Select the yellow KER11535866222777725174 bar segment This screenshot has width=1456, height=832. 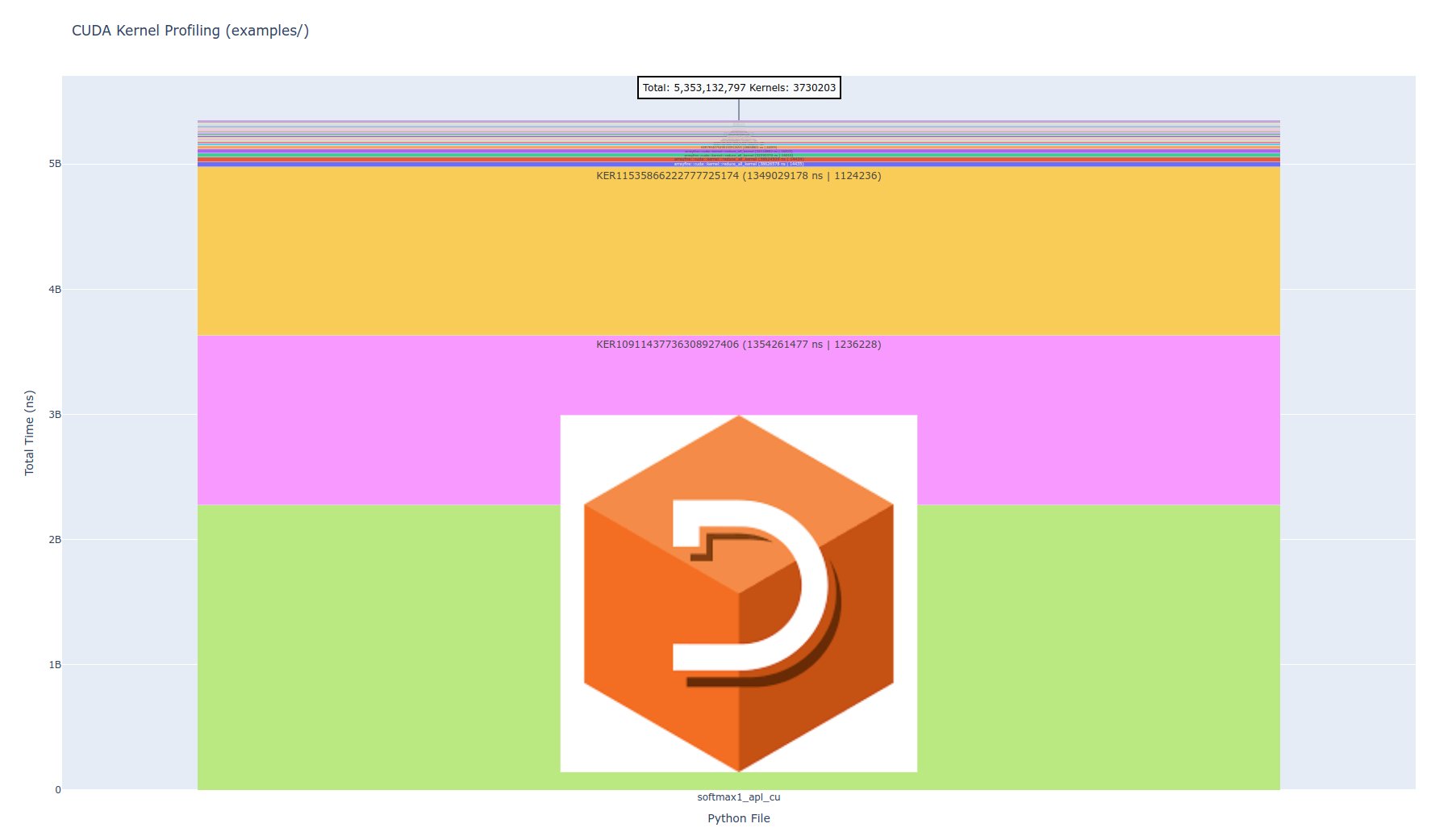tap(738, 250)
